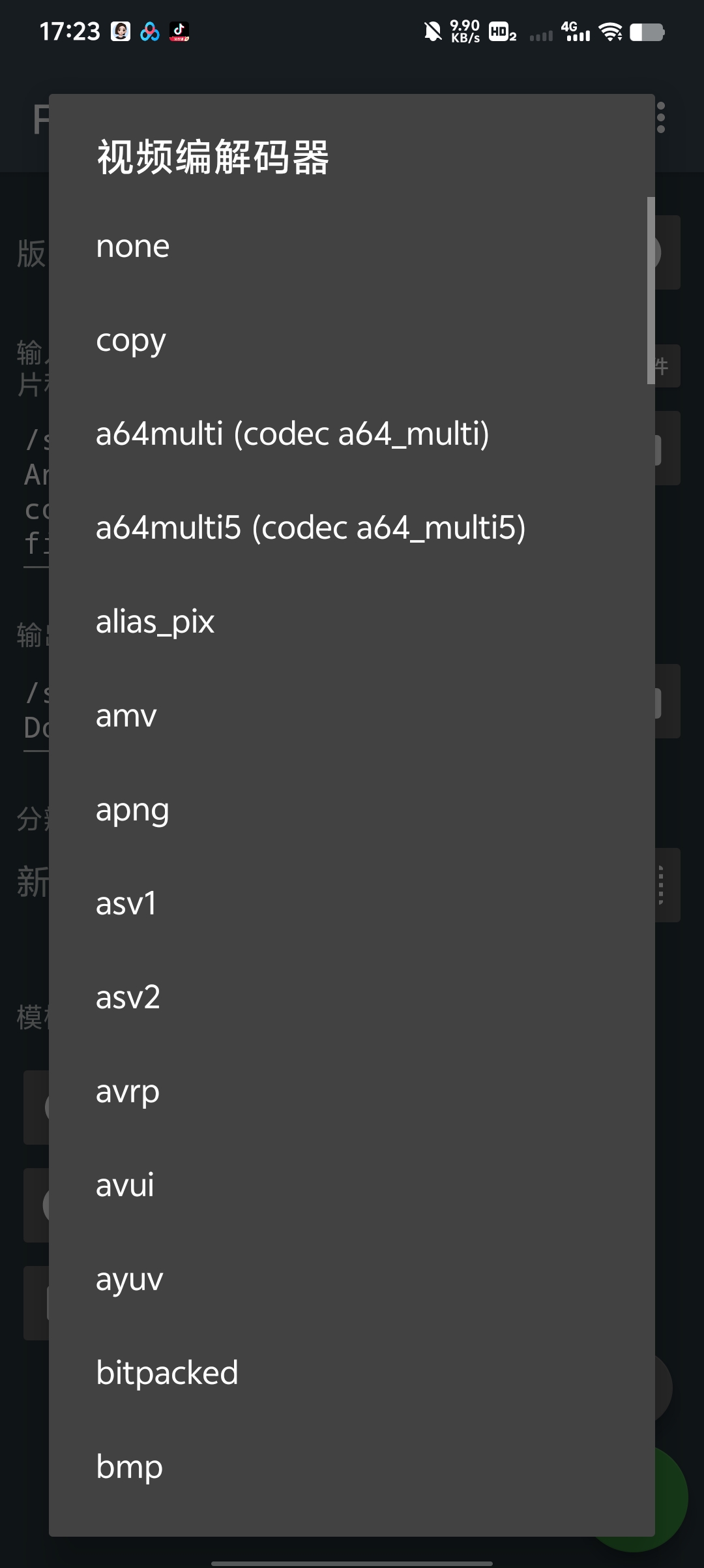
Task: Choose "copy" as the video codec
Action: [x=352, y=340]
